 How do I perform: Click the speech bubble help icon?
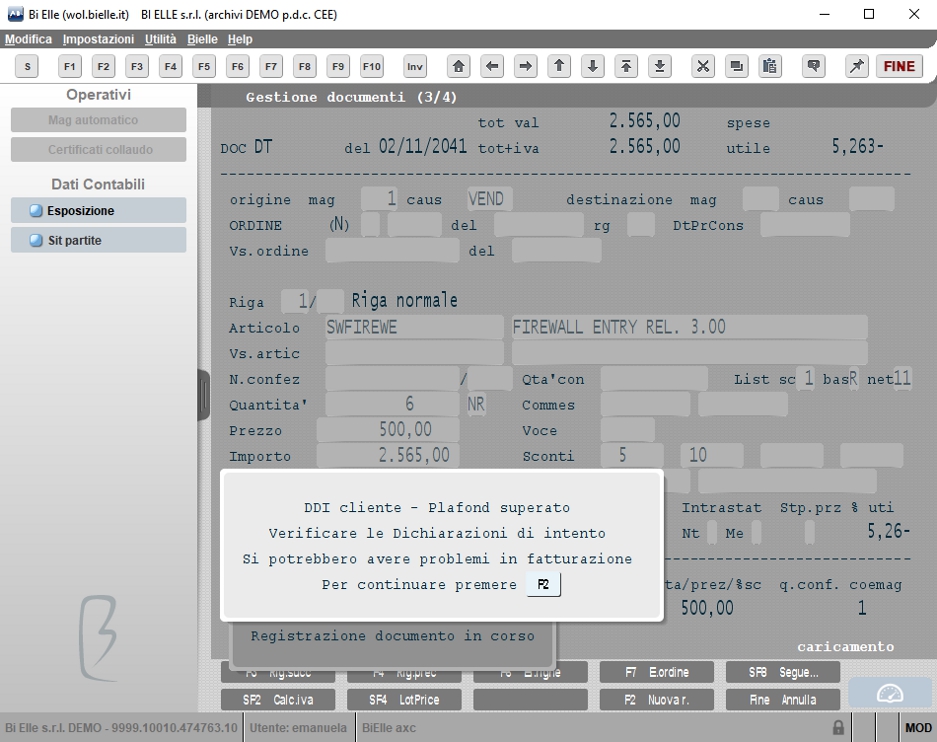813,66
